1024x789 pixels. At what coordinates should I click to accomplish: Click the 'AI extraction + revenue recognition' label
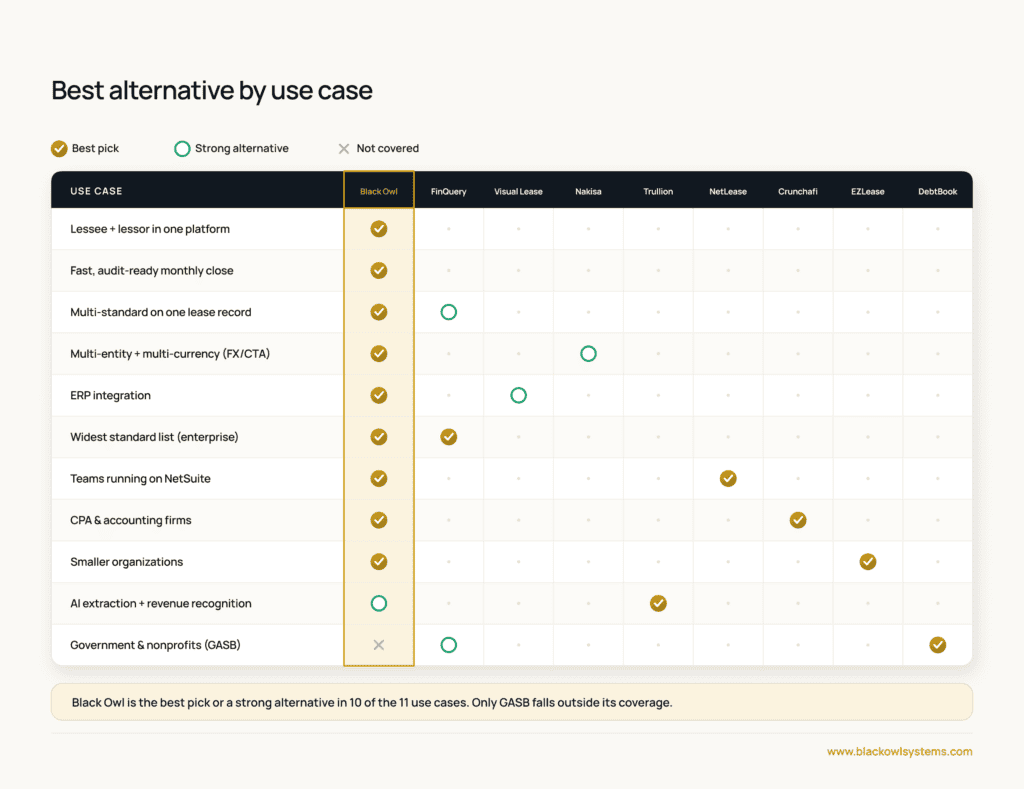tap(161, 604)
